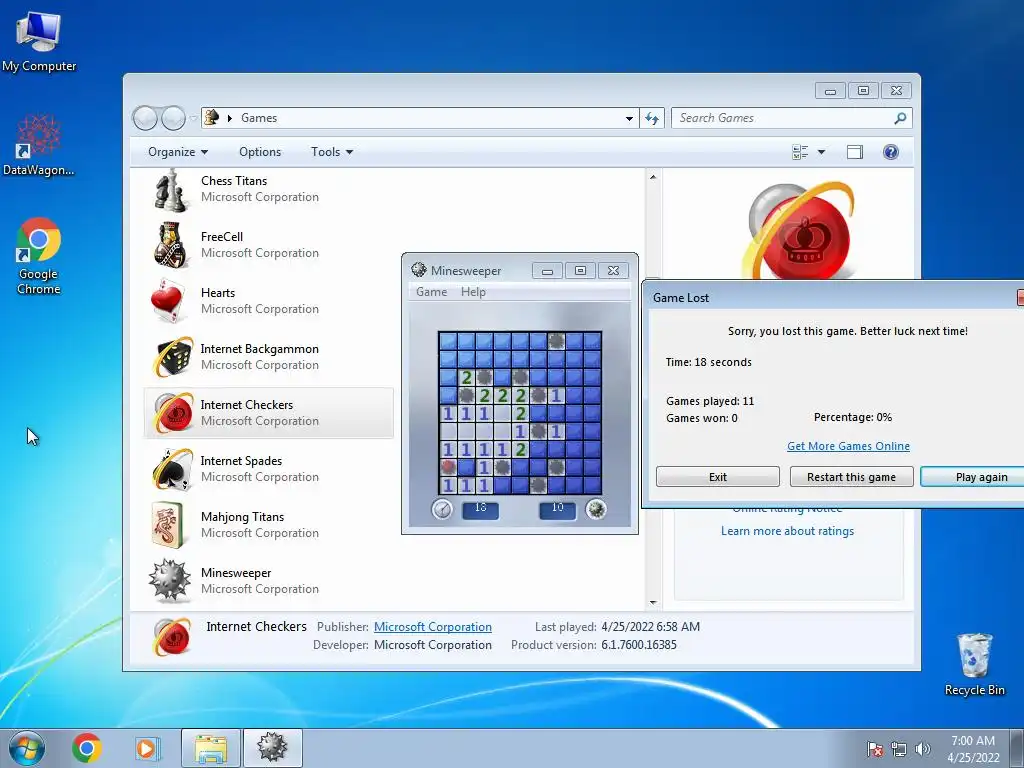Select the DataWagon desktop shortcut
The width and height of the screenshot is (1024, 768).
click(x=39, y=145)
